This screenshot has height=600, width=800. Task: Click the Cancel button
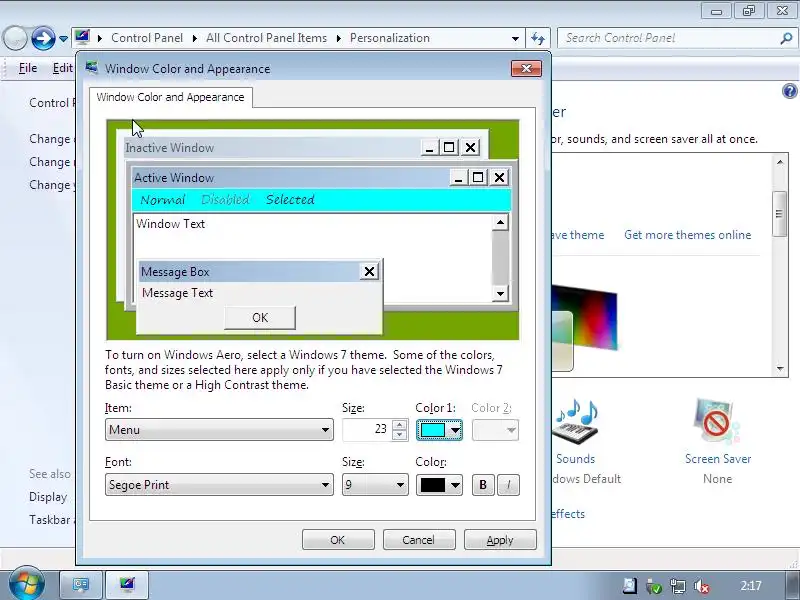click(418, 540)
